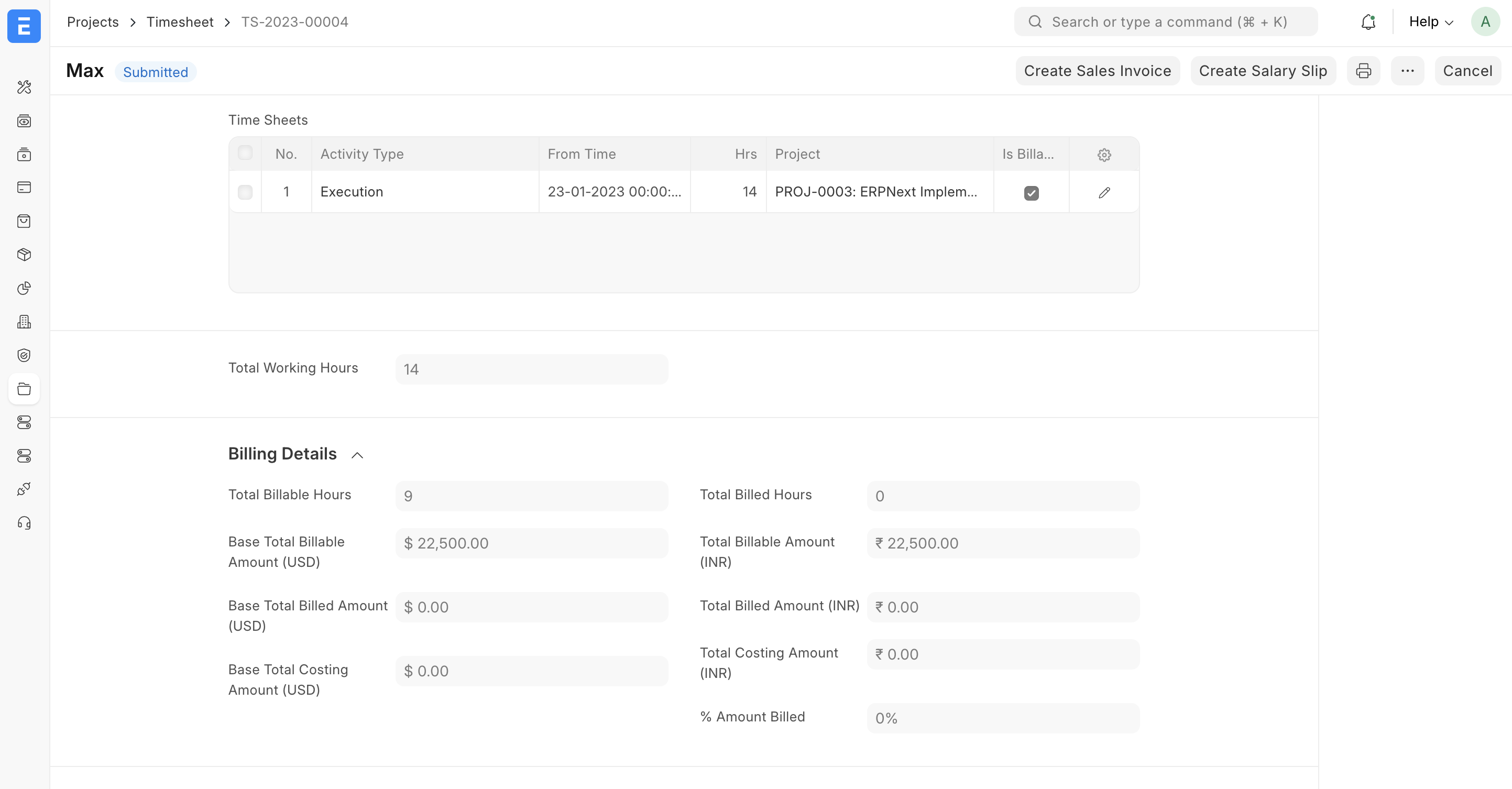Open the tools wrench icon in the sidebar
Image resolution: width=1512 pixels, height=789 pixels.
tap(24, 87)
